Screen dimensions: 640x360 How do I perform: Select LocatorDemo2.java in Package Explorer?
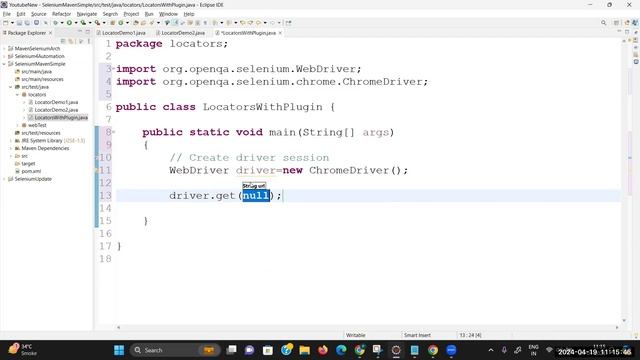[56, 110]
